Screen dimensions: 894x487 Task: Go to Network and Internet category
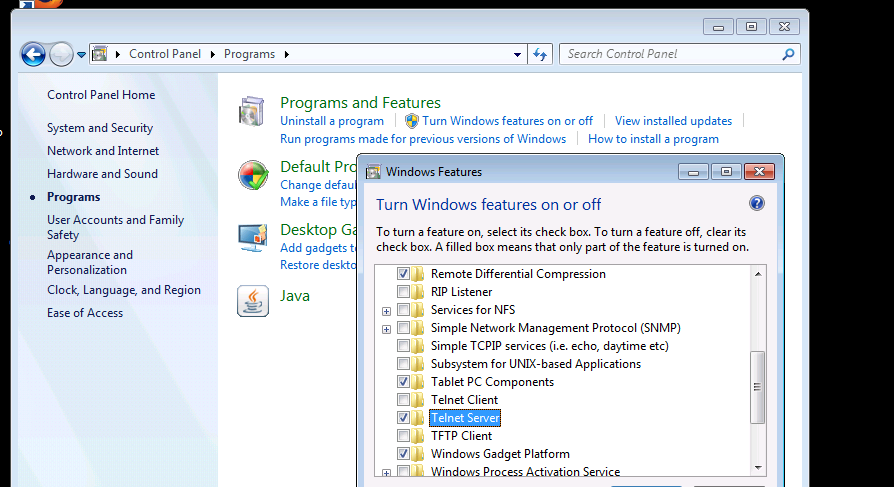click(x=103, y=151)
